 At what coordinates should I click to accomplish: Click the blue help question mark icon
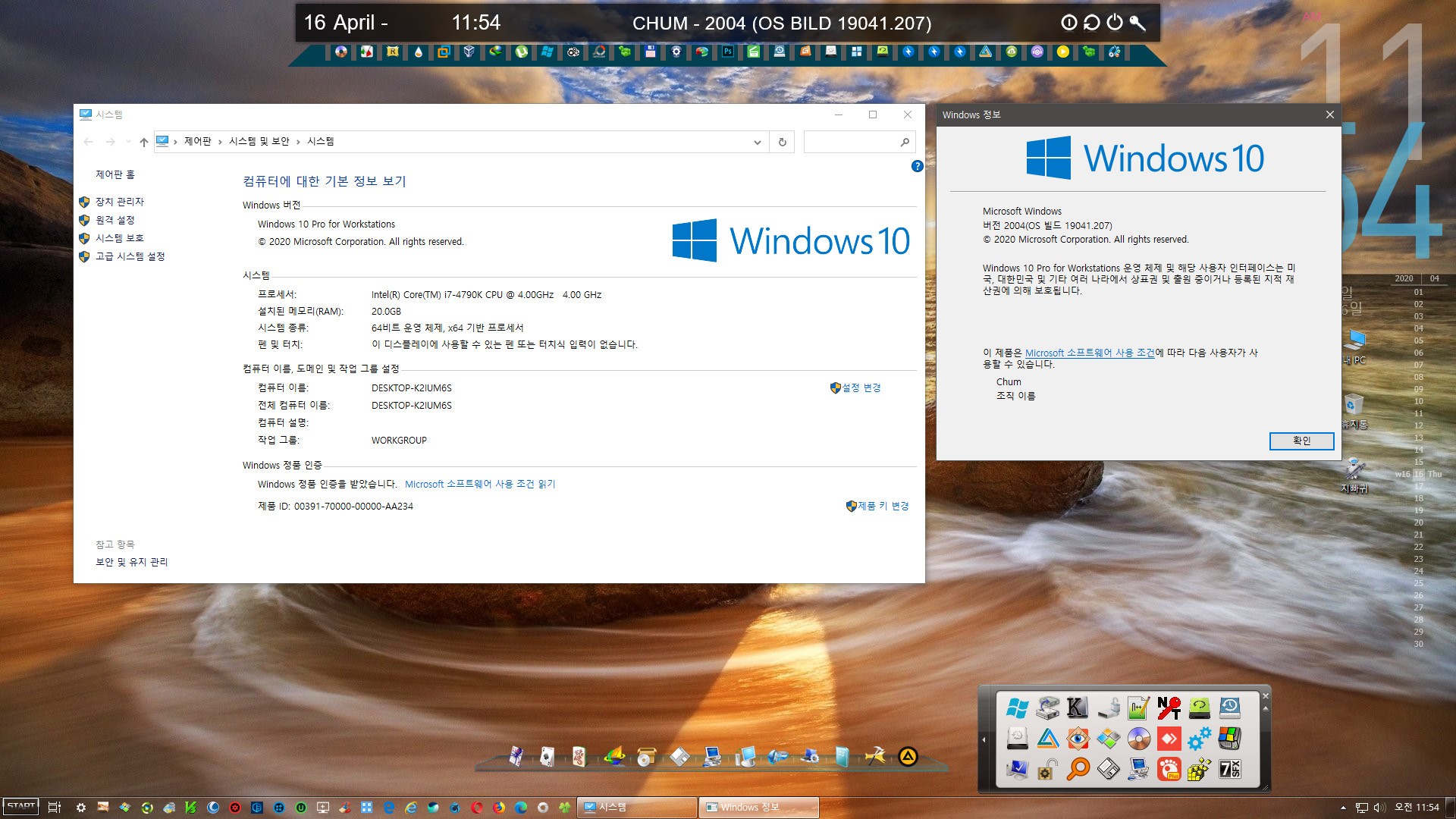click(917, 166)
